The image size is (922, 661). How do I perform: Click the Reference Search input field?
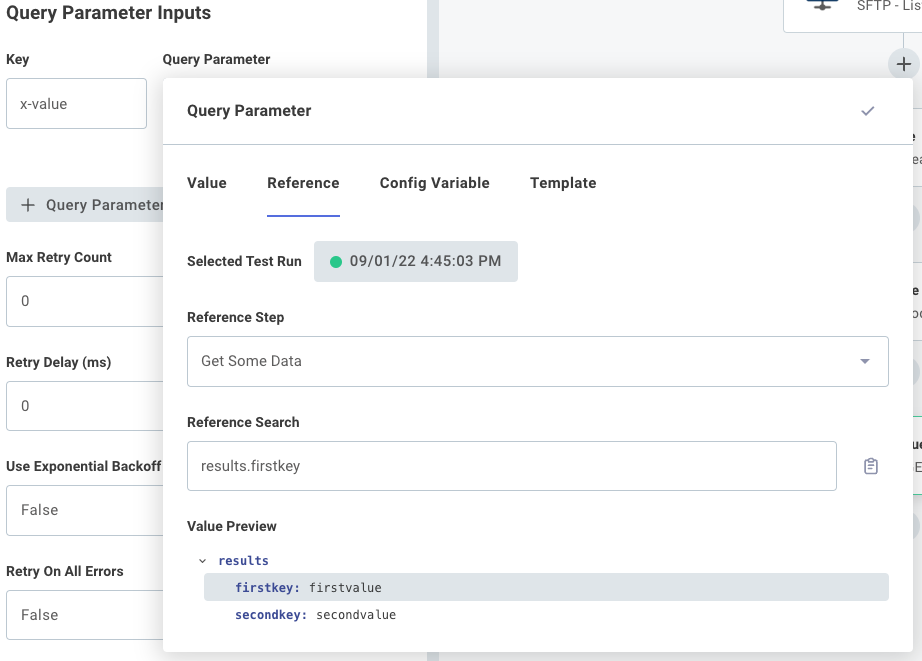(x=512, y=466)
